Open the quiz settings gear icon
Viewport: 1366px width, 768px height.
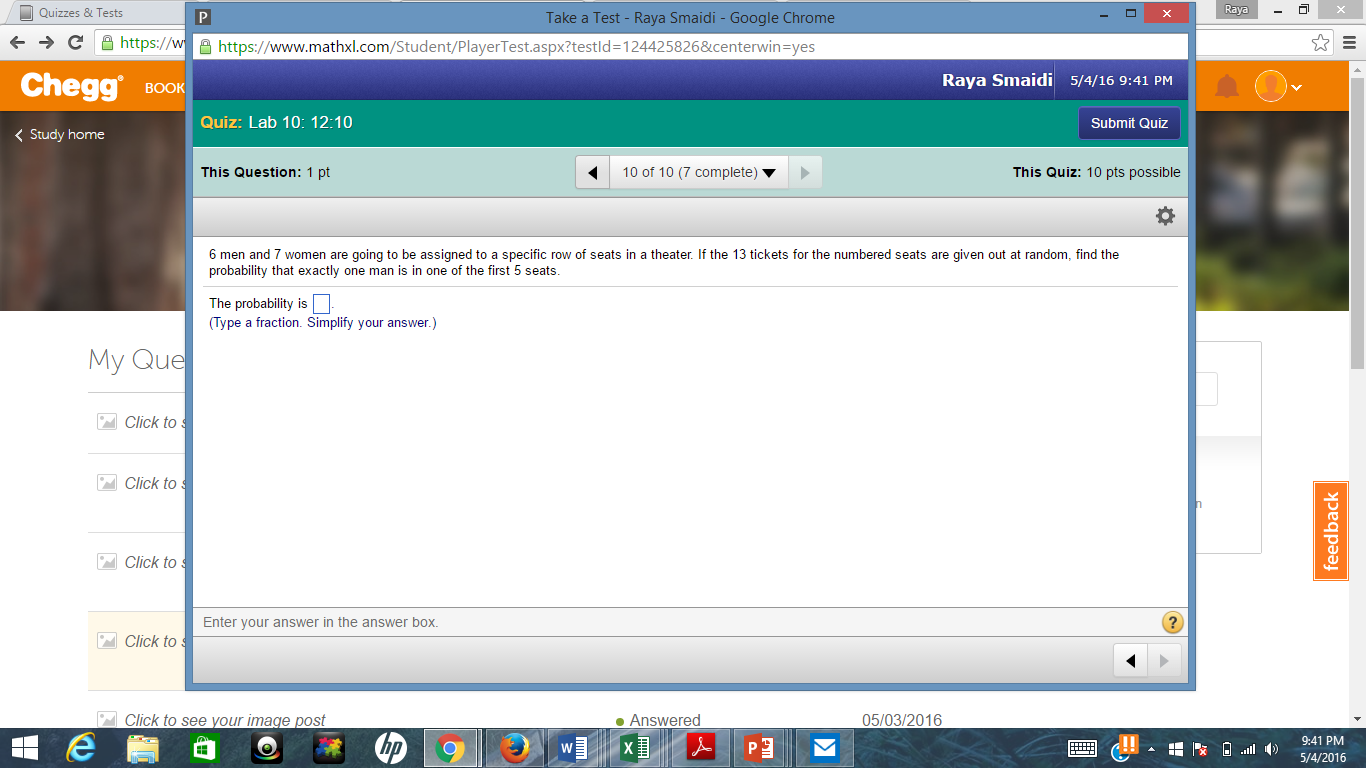coord(1165,216)
